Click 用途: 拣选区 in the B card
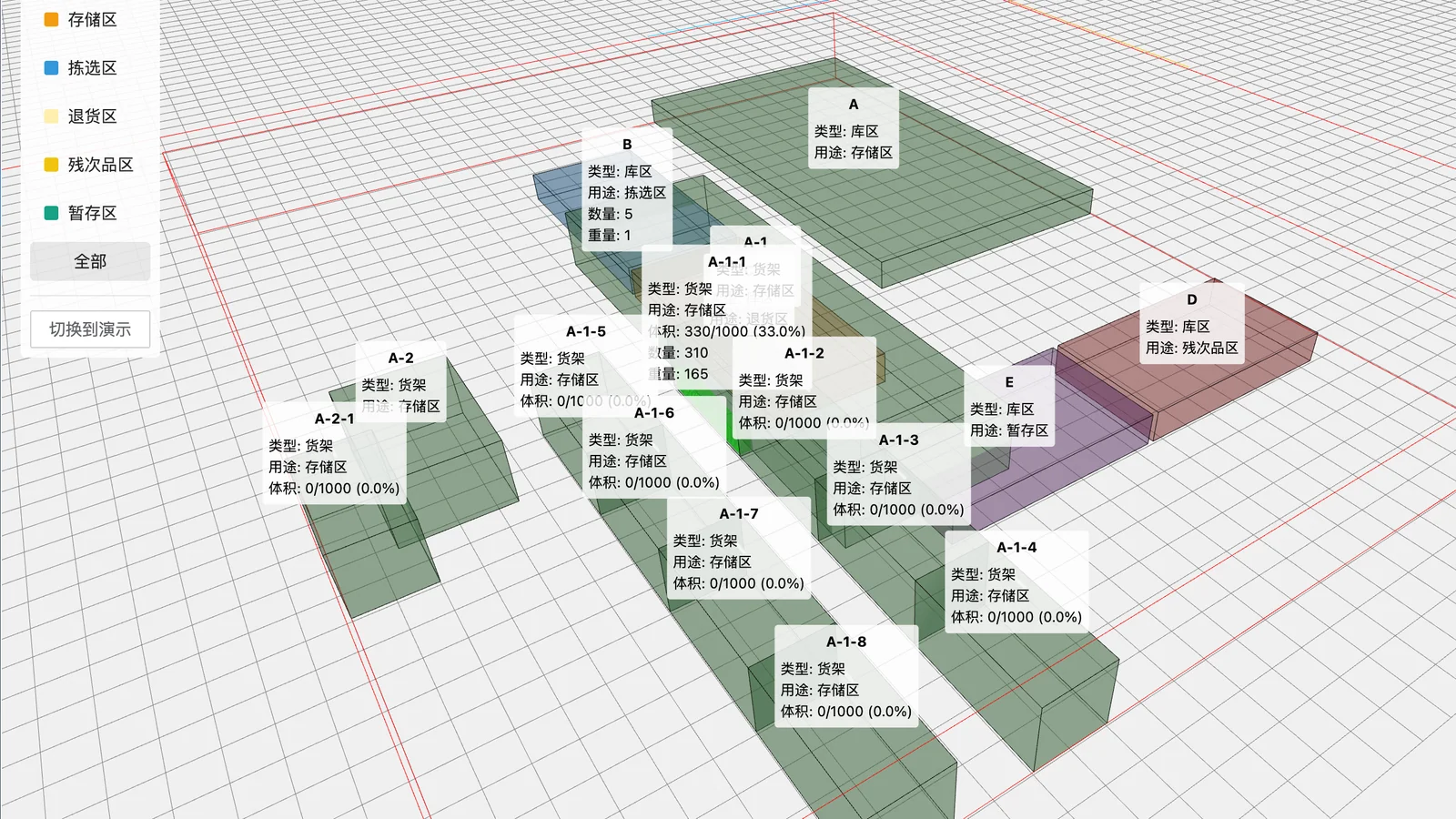The width and height of the screenshot is (1456, 819). [x=627, y=193]
